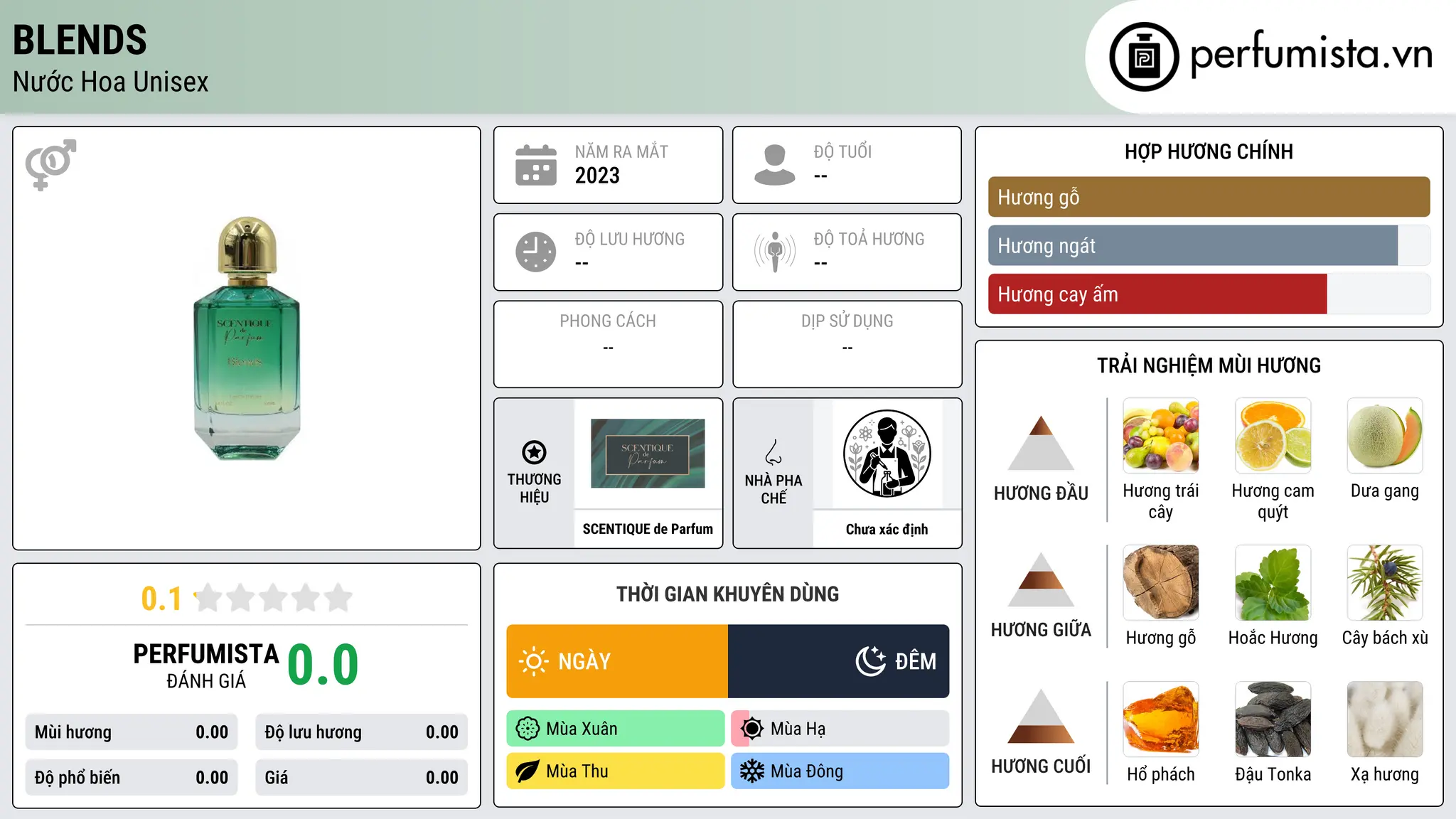
Task: Click the PHONG CÁCH card heading
Action: tap(608, 321)
